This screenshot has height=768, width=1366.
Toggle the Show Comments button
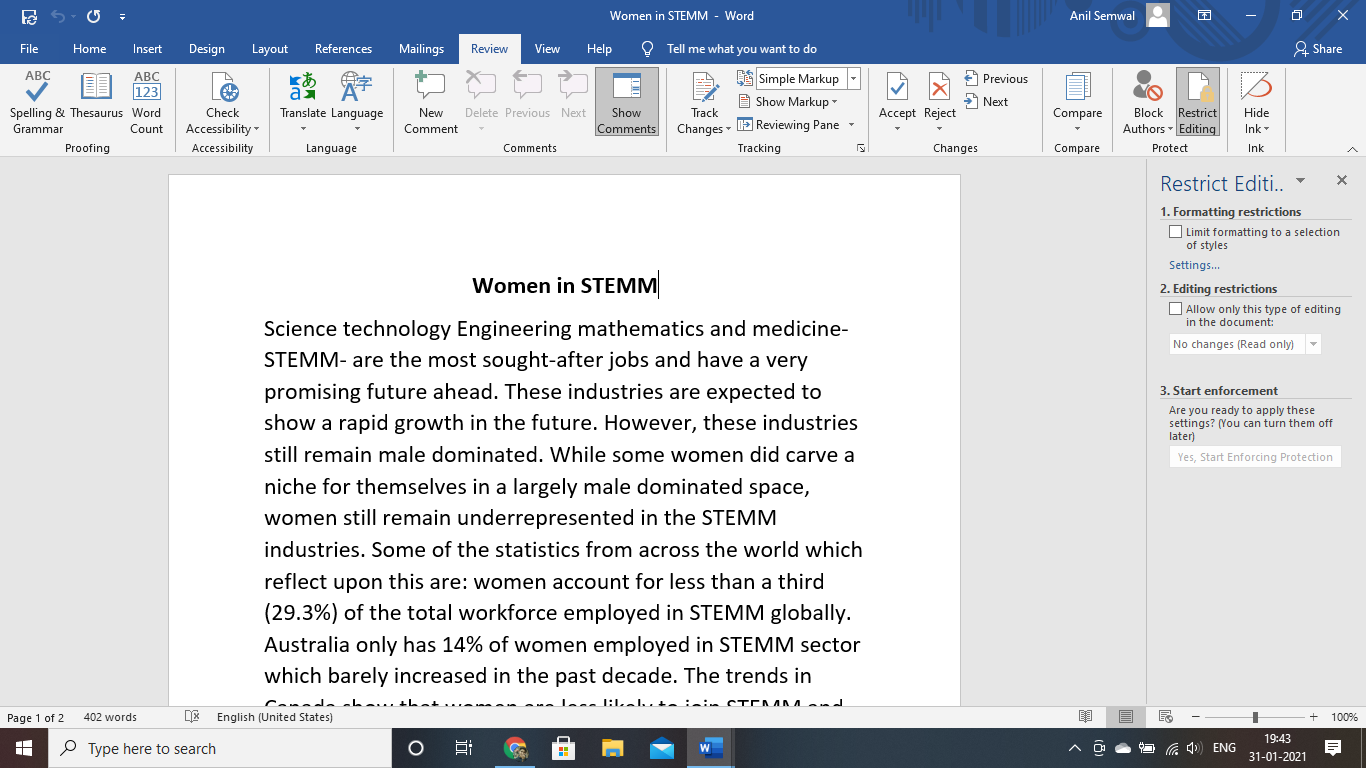click(x=626, y=102)
